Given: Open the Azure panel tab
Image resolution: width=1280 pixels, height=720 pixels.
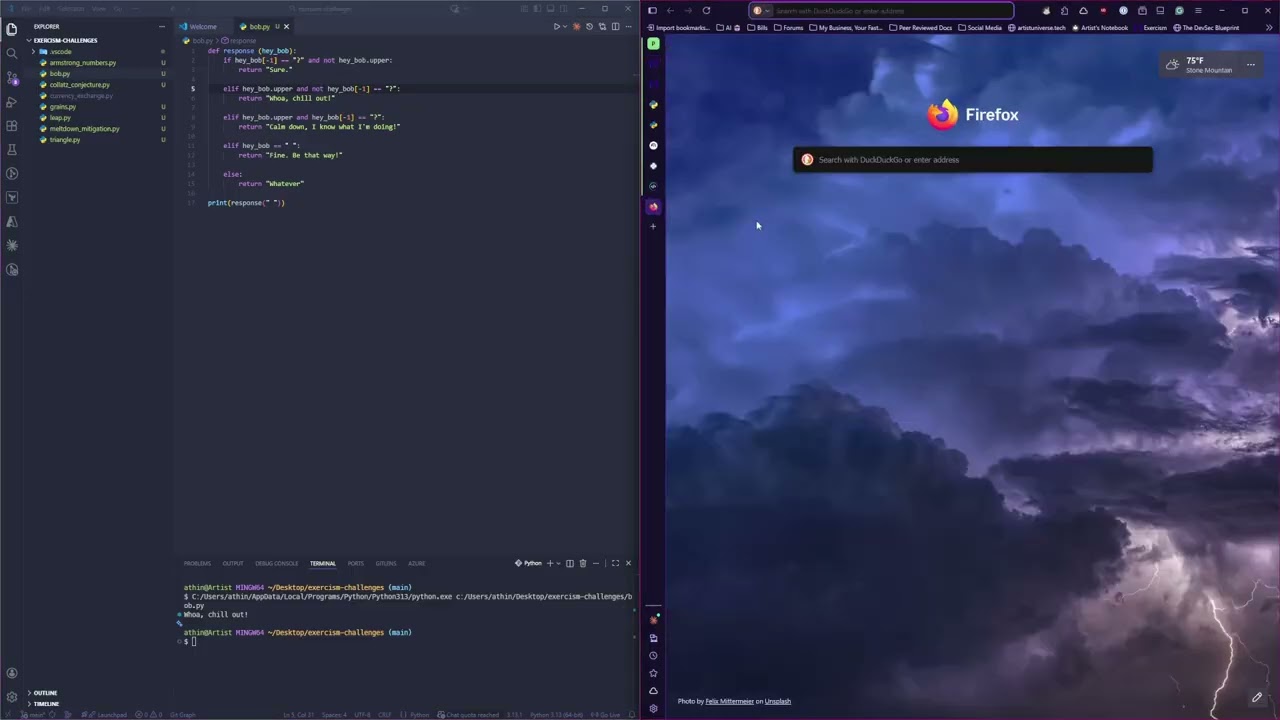Looking at the screenshot, I should pos(416,563).
